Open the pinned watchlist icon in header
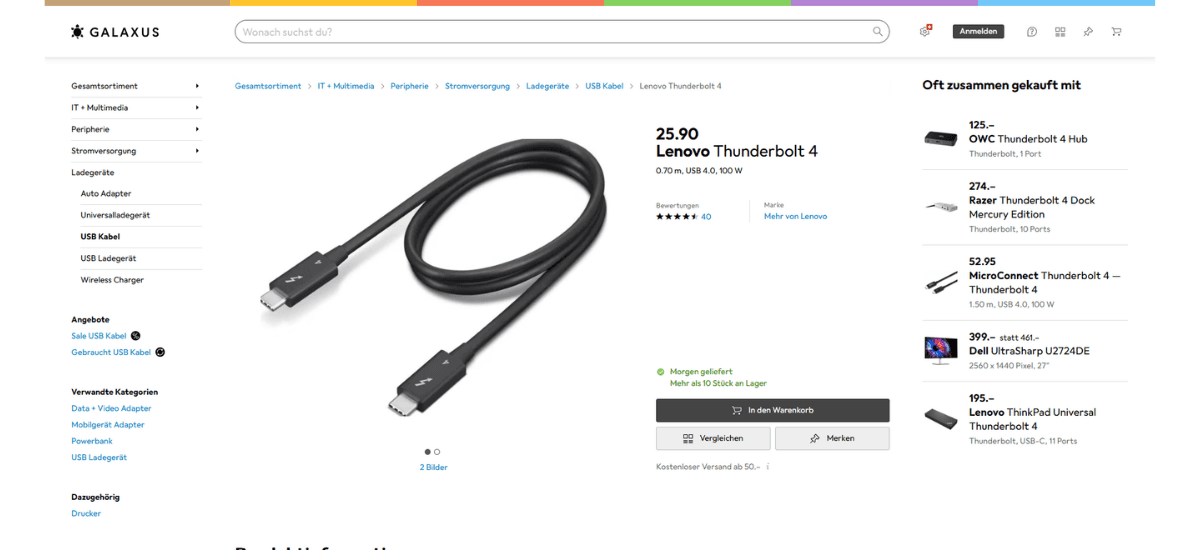 (x=1088, y=32)
